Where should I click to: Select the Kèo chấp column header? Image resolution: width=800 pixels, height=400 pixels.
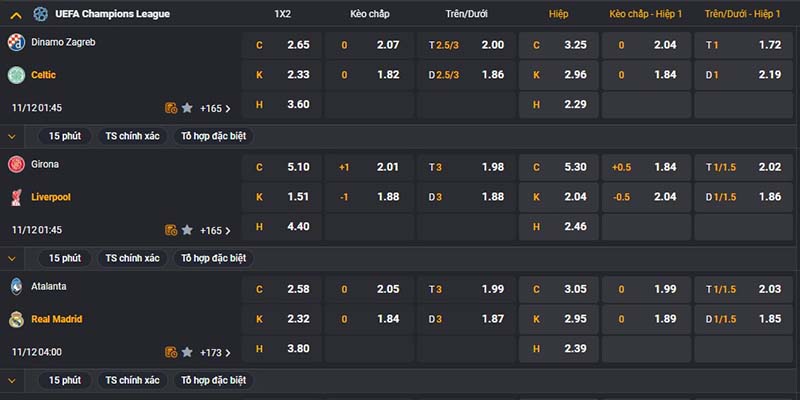click(369, 14)
